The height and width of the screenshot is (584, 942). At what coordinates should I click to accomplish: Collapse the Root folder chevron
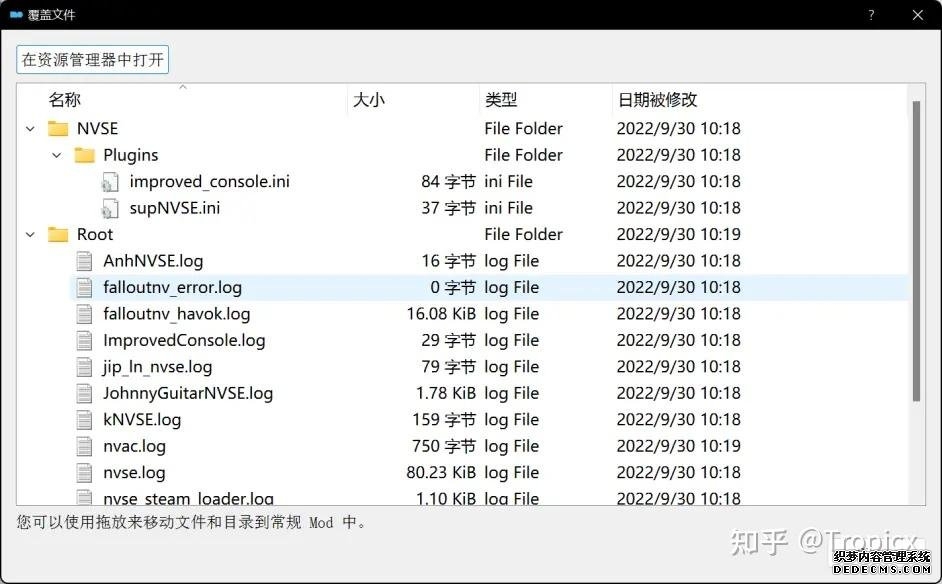(30, 235)
